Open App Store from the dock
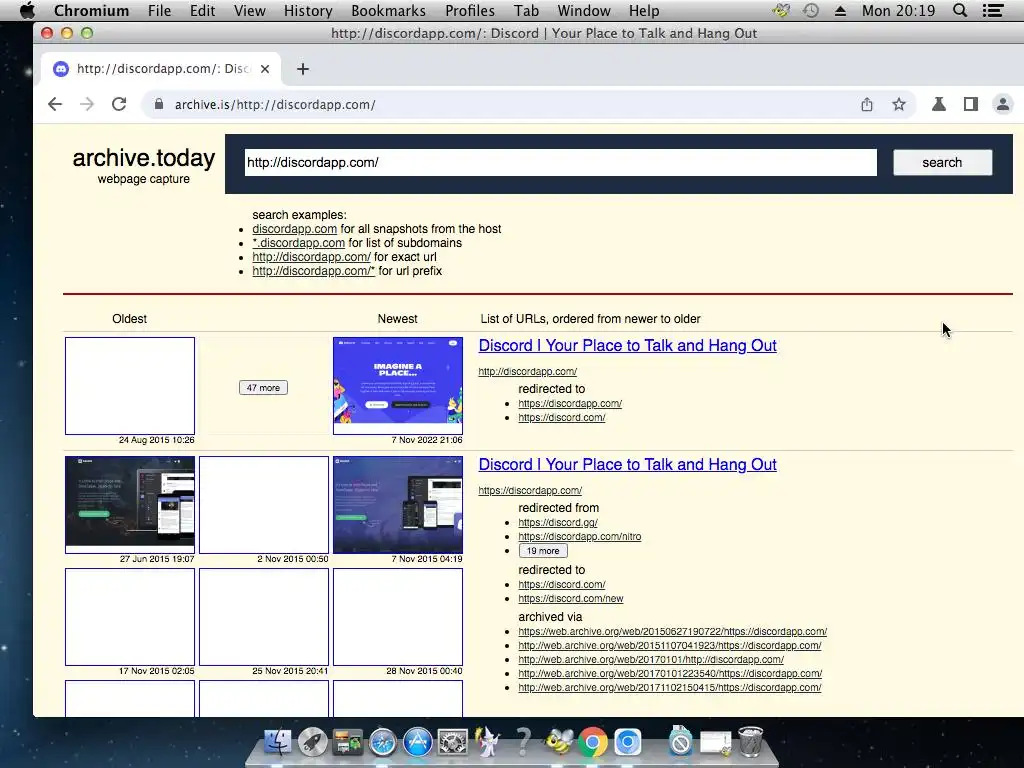This screenshot has height=768, width=1024. click(x=418, y=742)
